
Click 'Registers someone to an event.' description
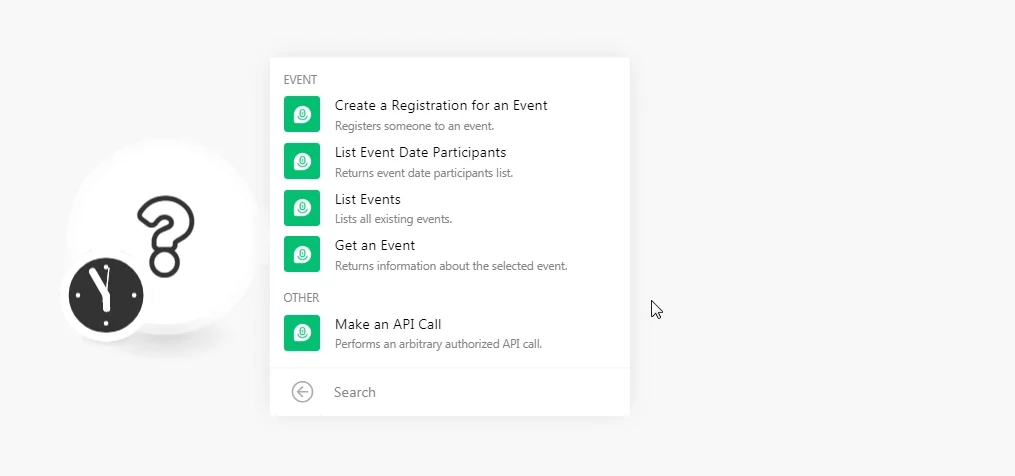click(x=414, y=126)
